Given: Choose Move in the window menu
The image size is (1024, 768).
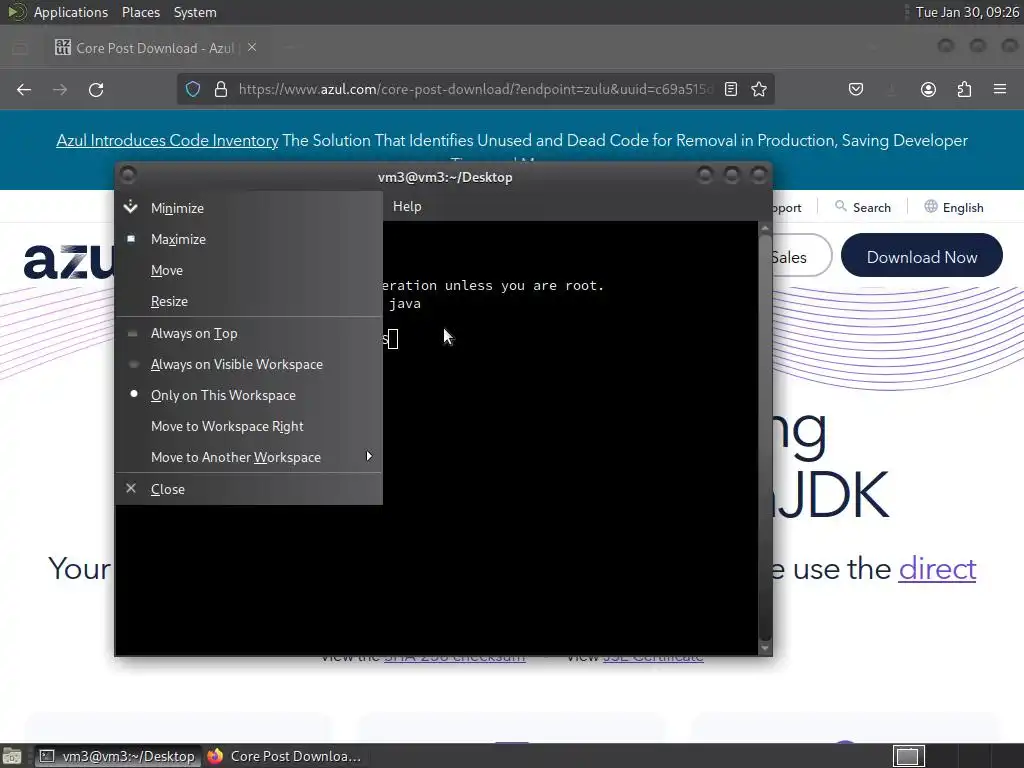Looking at the screenshot, I should tap(248, 270).
